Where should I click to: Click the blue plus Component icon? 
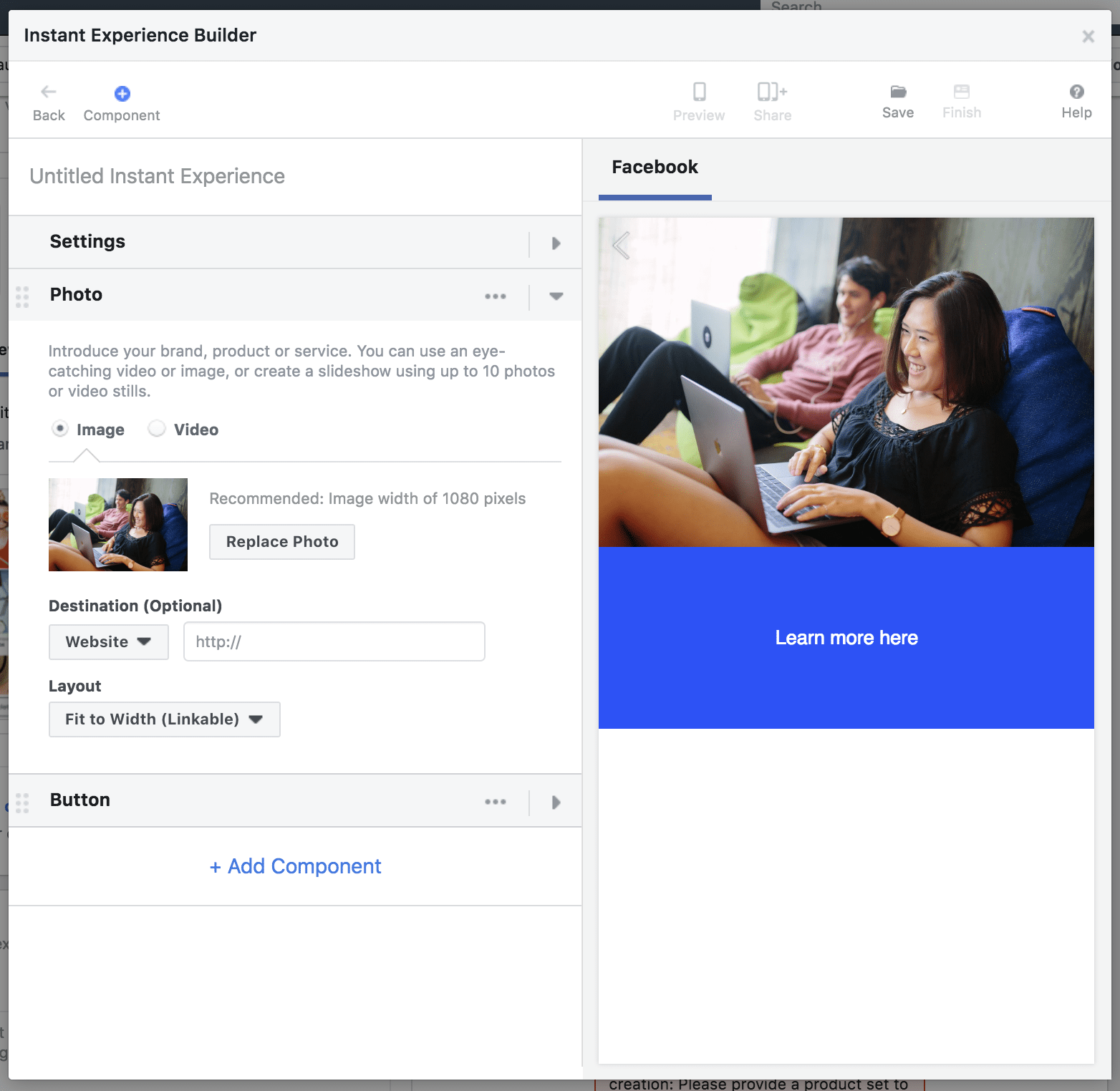click(x=122, y=94)
